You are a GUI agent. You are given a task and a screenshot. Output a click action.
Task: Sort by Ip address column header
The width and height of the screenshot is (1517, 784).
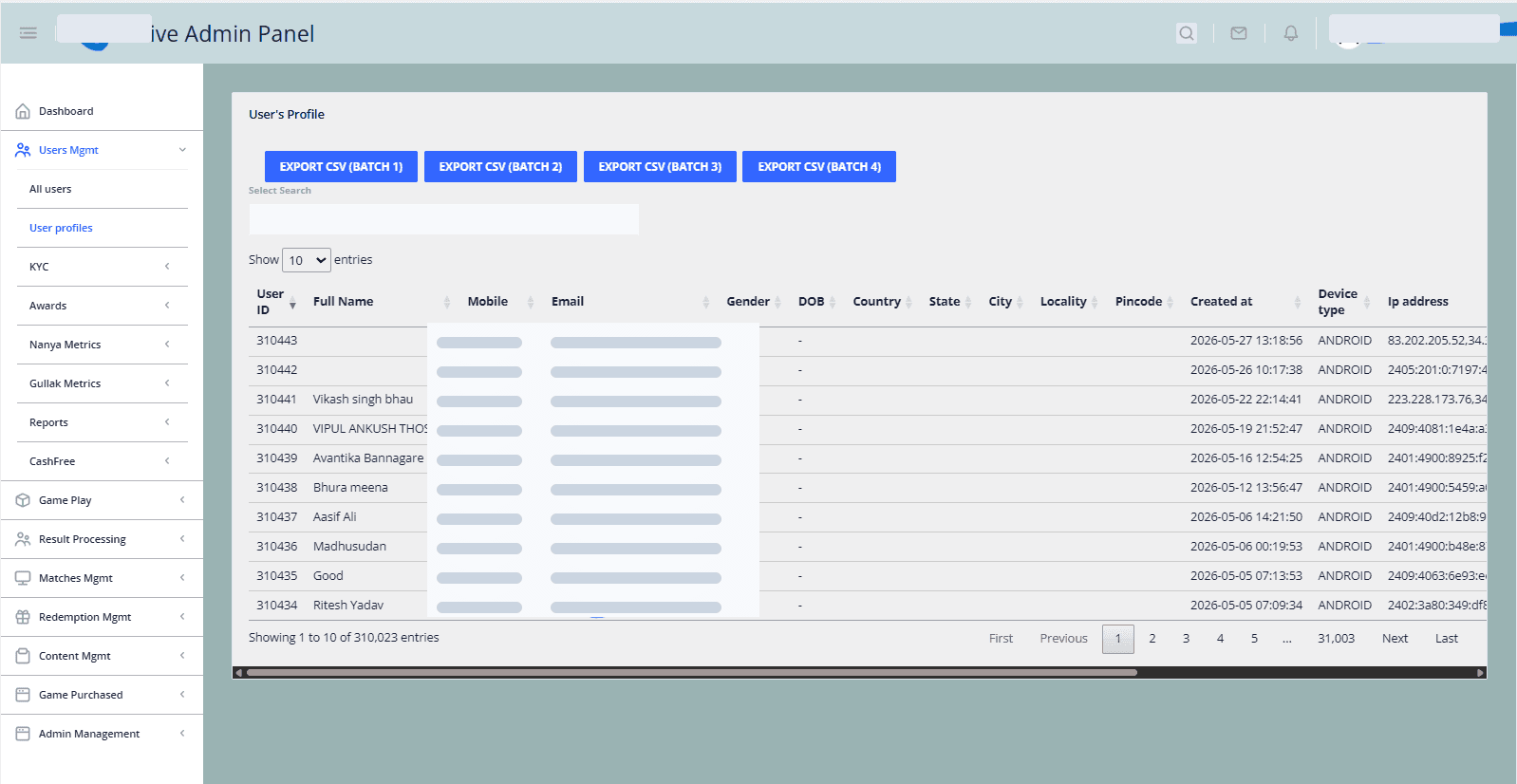[1417, 302]
